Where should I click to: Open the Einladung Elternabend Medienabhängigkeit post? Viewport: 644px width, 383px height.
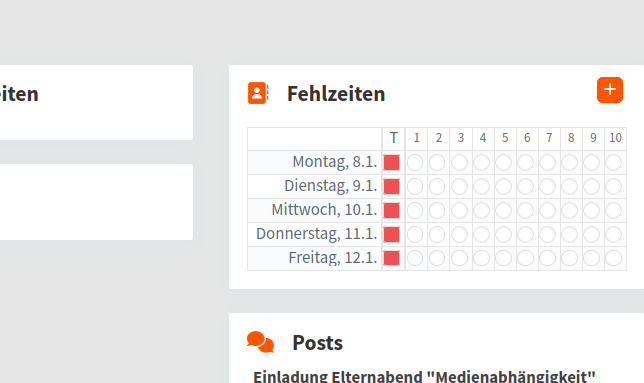click(x=424, y=376)
